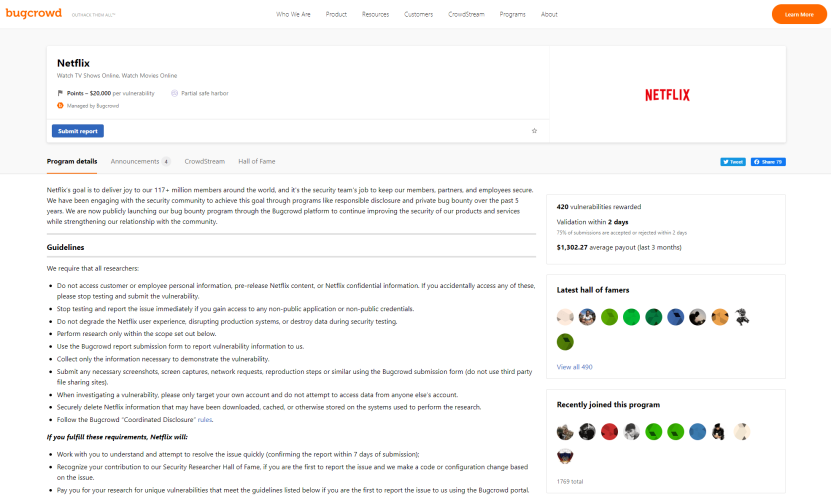
Task: Click the bugcrowd logo
Action: pos(33,13)
